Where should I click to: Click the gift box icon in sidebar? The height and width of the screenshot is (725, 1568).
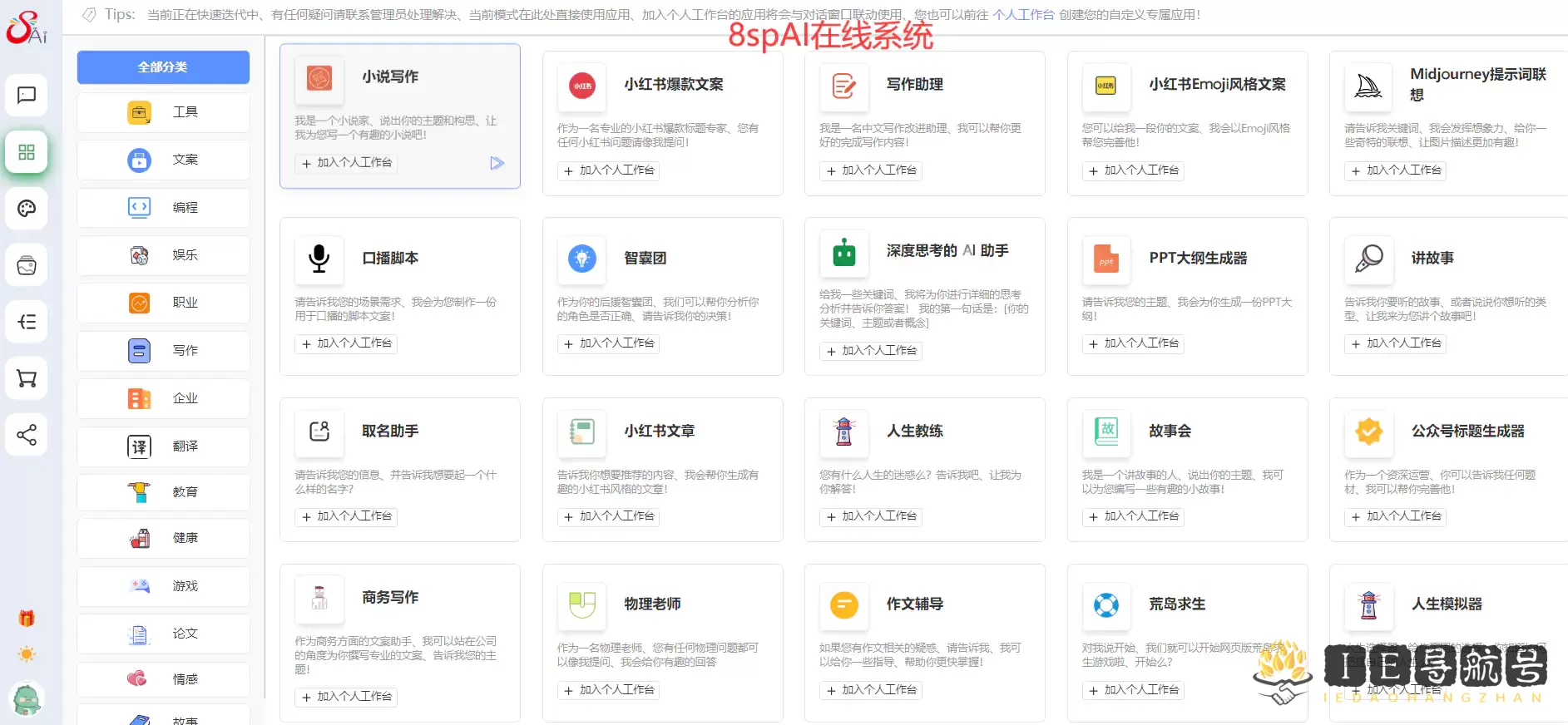[27, 619]
